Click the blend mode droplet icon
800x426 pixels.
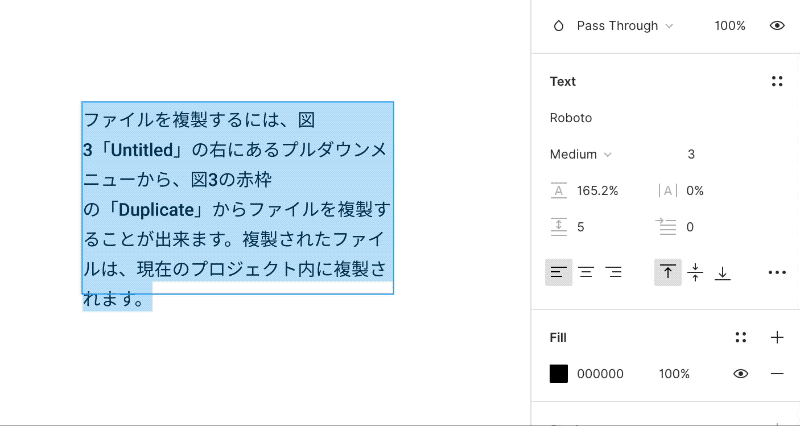(x=559, y=26)
